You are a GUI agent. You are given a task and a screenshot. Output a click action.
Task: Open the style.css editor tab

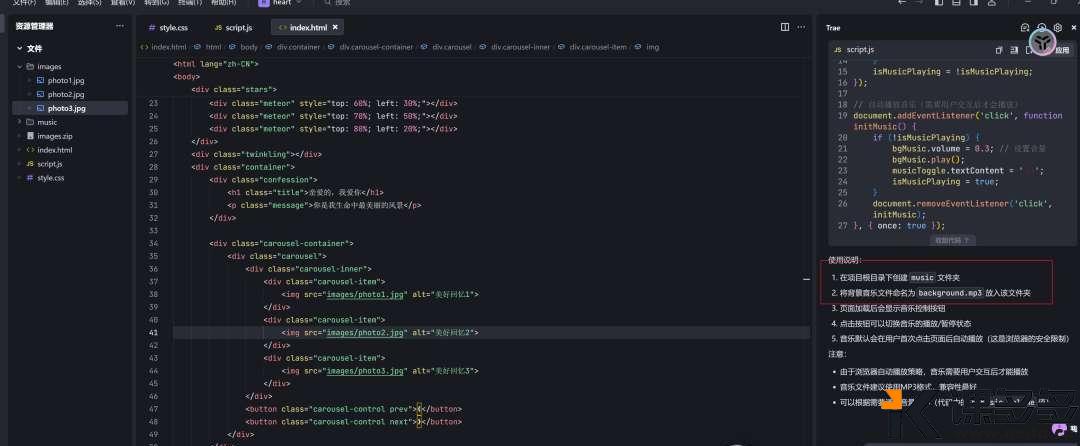click(x=168, y=27)
